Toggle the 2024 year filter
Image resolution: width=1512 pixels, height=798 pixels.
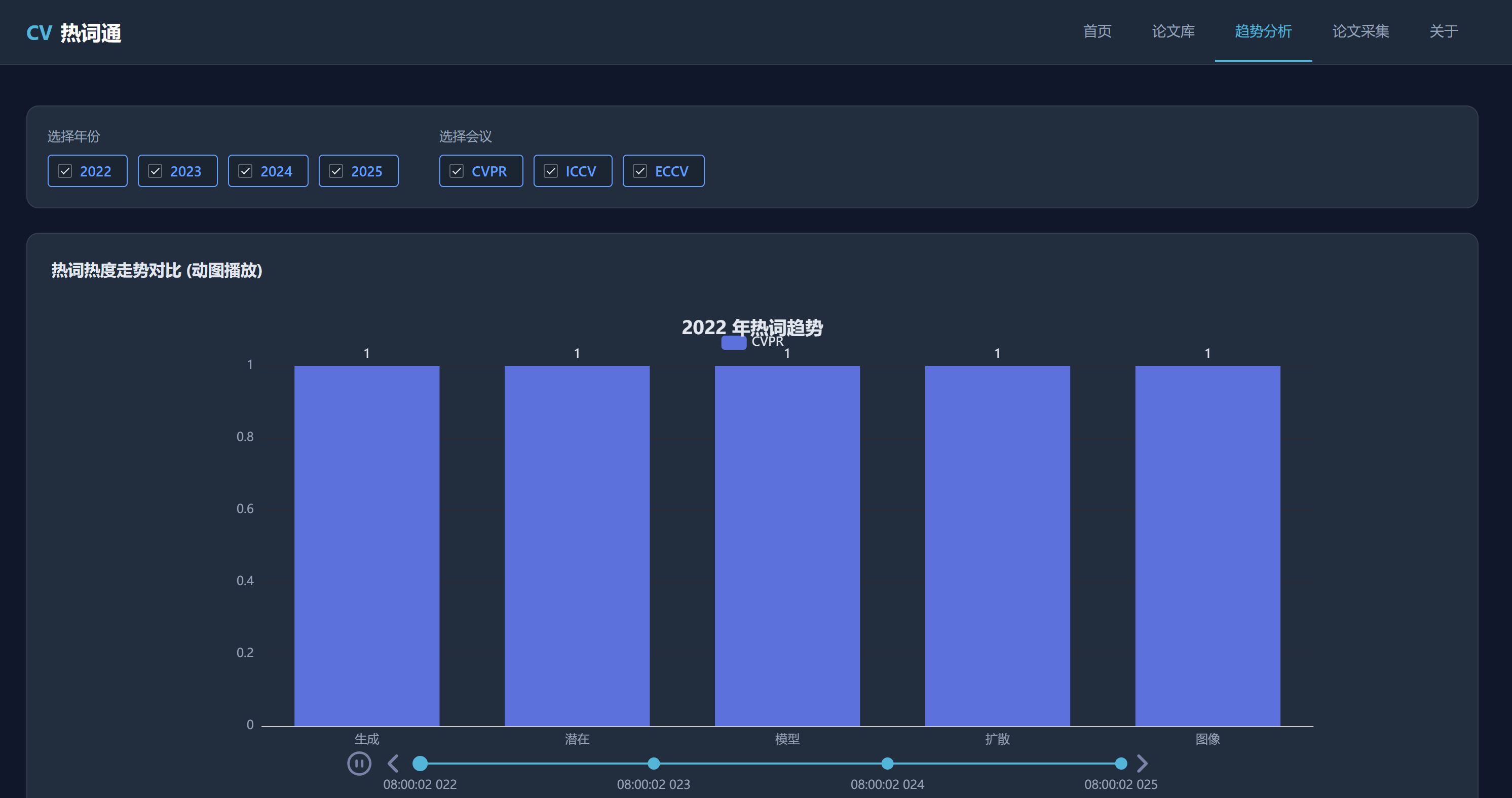point(268,171)
